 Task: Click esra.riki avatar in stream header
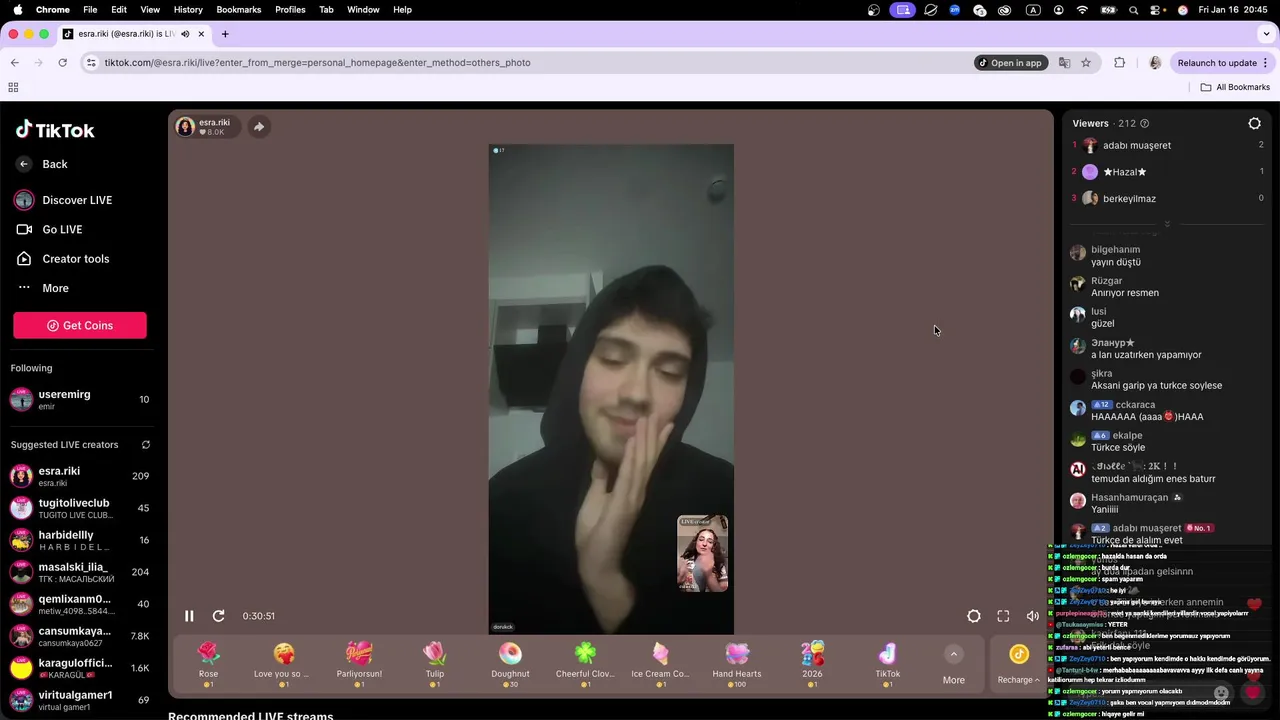tap(185, 127)
